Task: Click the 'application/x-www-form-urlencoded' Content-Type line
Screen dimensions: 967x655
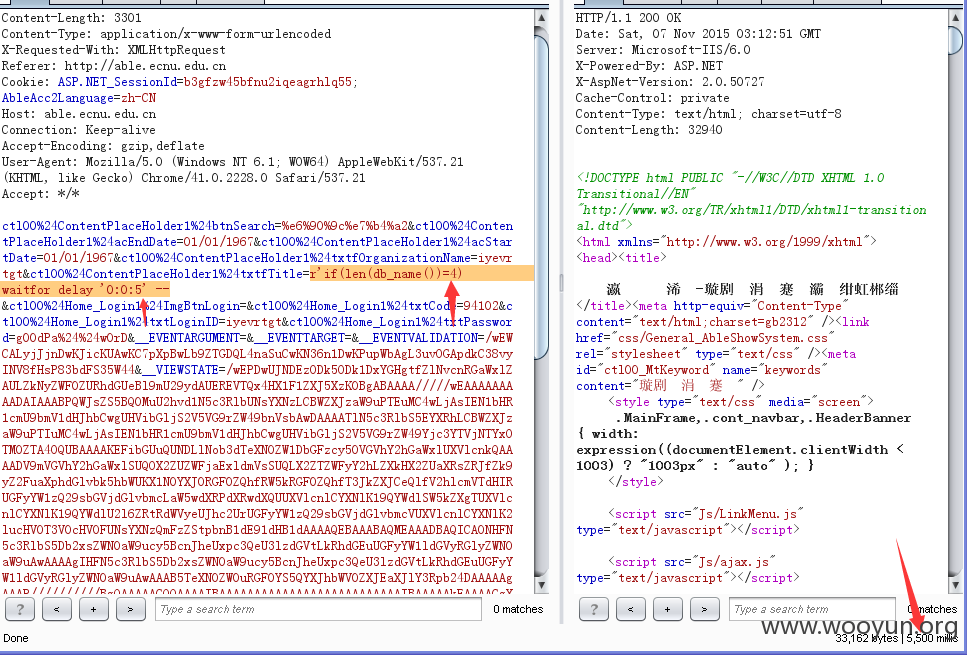Action: [x=167, y=34]
